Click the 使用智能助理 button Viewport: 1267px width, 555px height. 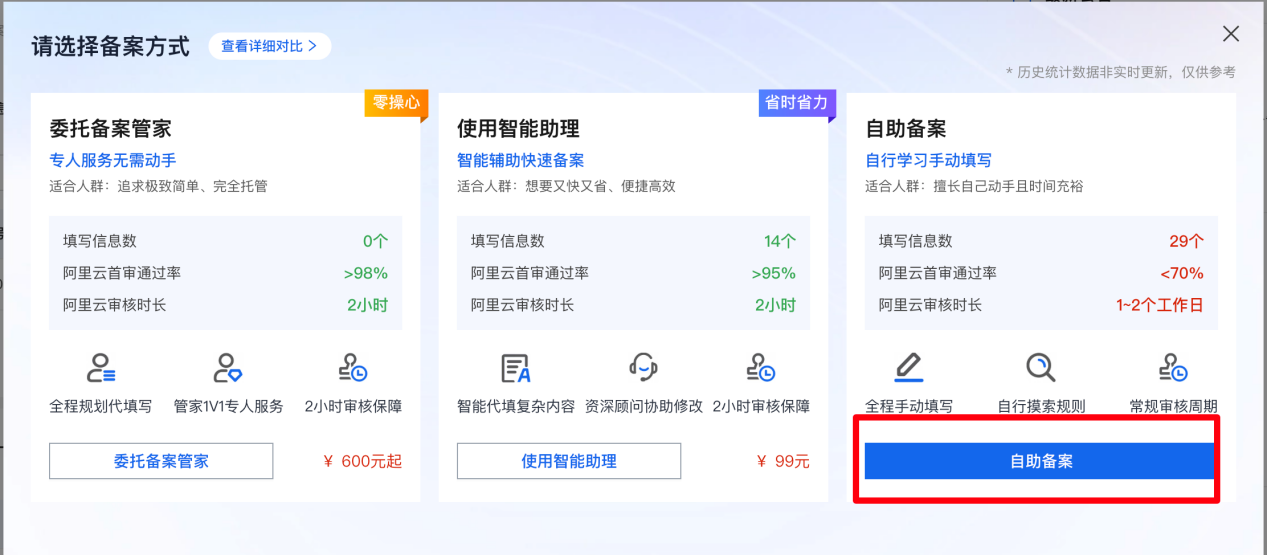569,461
